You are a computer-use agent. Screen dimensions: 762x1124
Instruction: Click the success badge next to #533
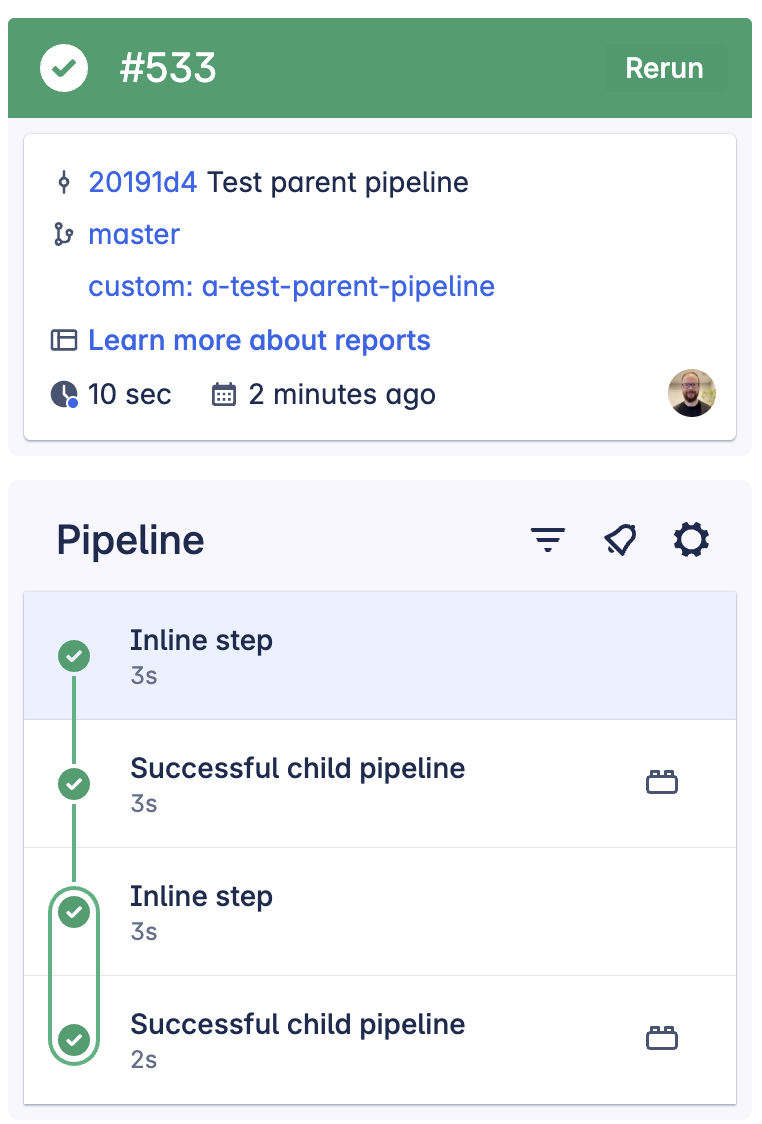click(64, 68)
